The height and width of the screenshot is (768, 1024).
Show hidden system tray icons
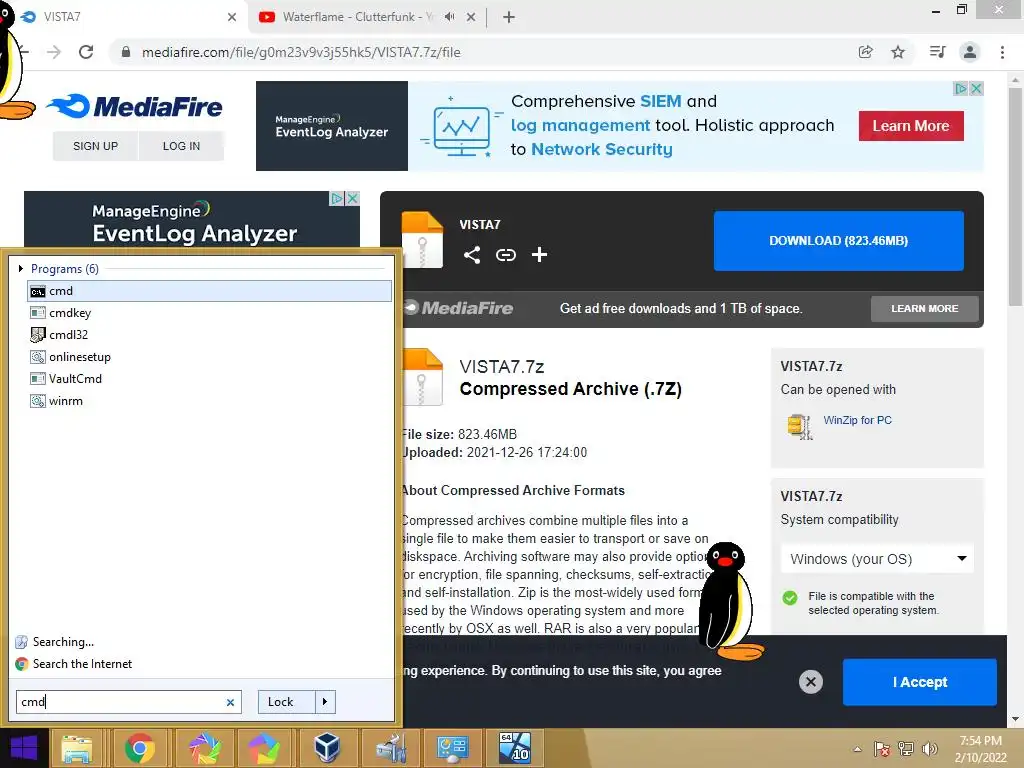click(857, 749)
